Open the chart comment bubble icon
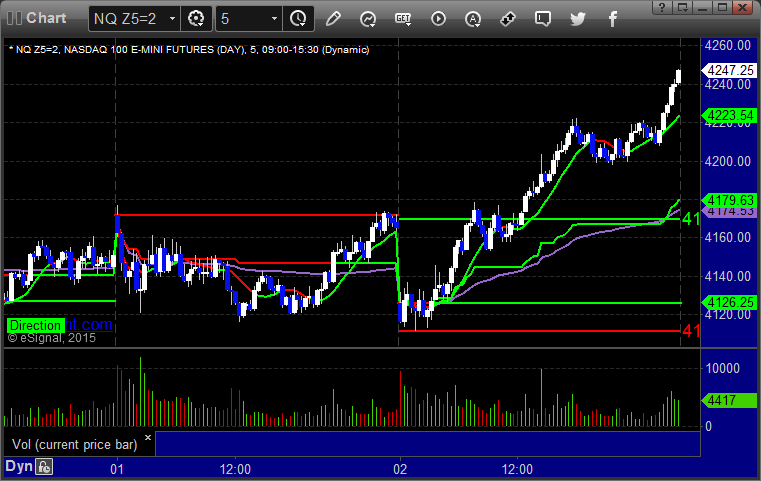Screen dimensions: 761x481 (x=543, y=19)
